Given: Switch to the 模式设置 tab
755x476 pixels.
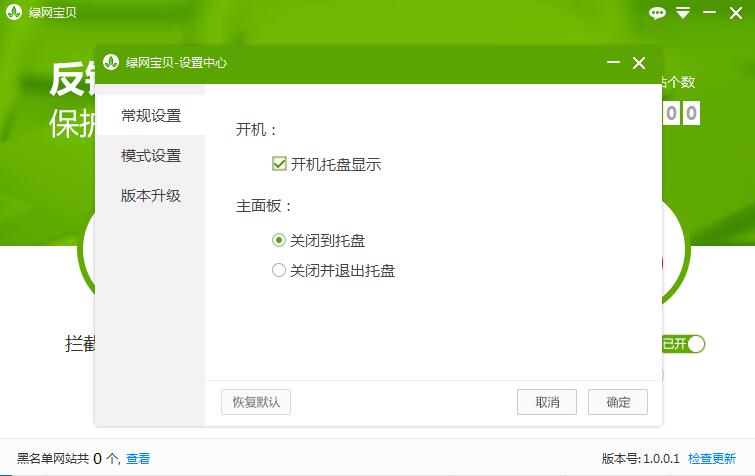Looking at the screenshot, I should (x=150, y=155).
